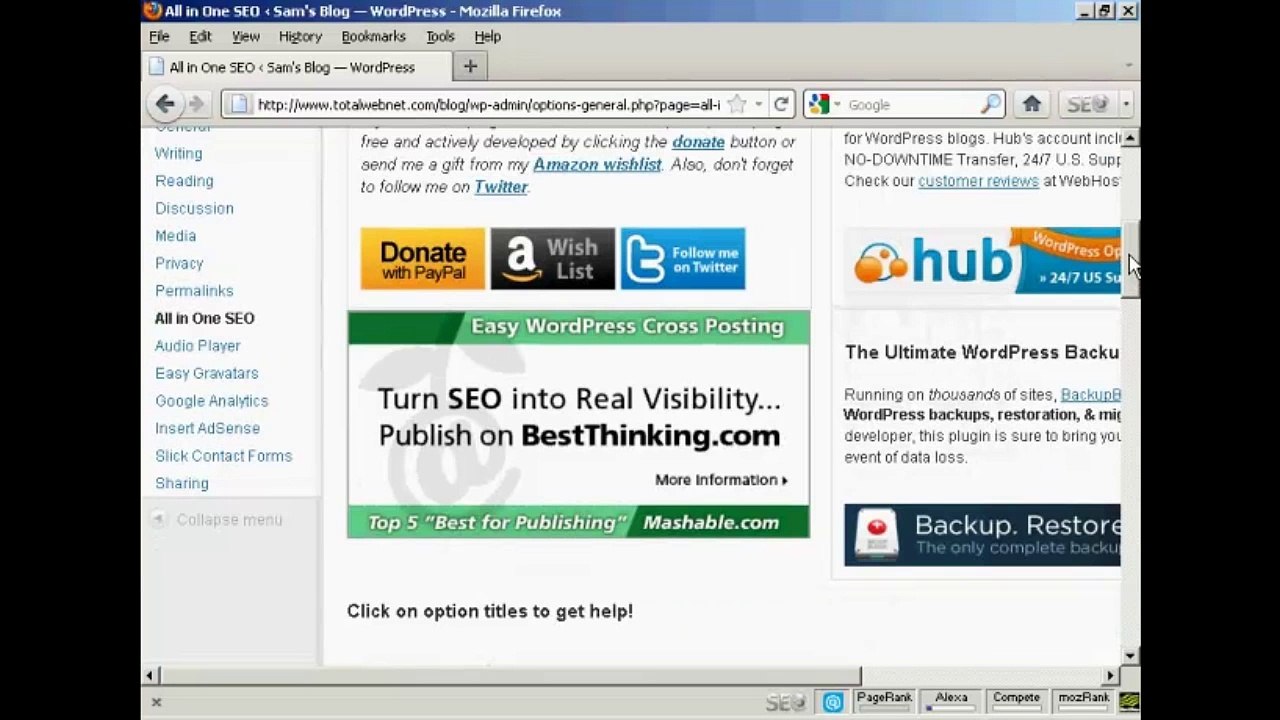Open the list all tabs dropdown
The image size is (1280, 720).
1128,66
